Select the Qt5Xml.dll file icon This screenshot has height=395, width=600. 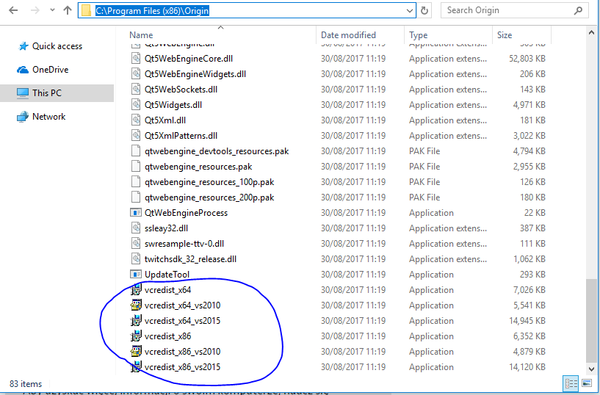[x=136, y=120]
